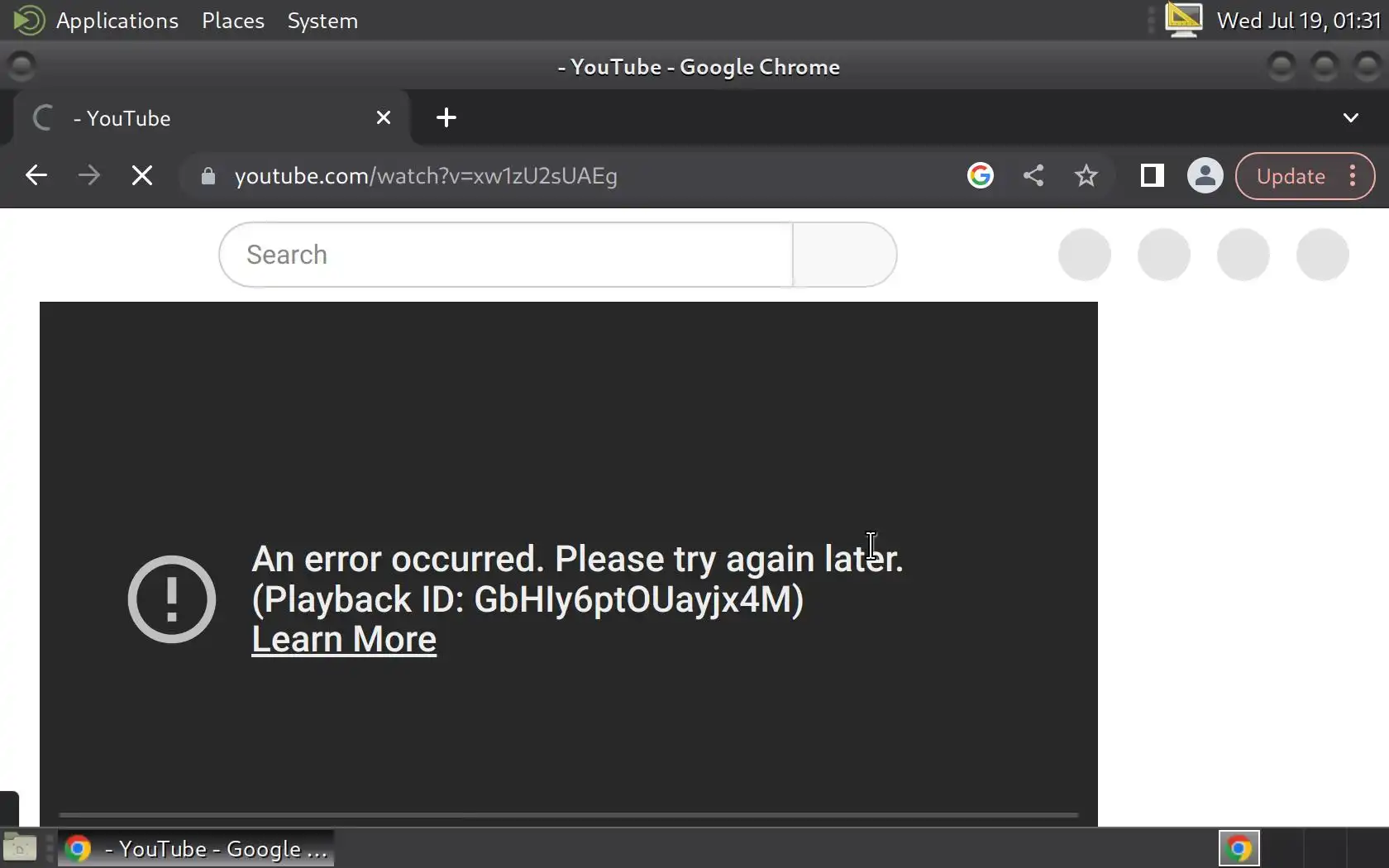Open Chrome's three-dot menu
Image resolution: width=1389 pixels, height=868 pixels.
[x=1353, y=176]
